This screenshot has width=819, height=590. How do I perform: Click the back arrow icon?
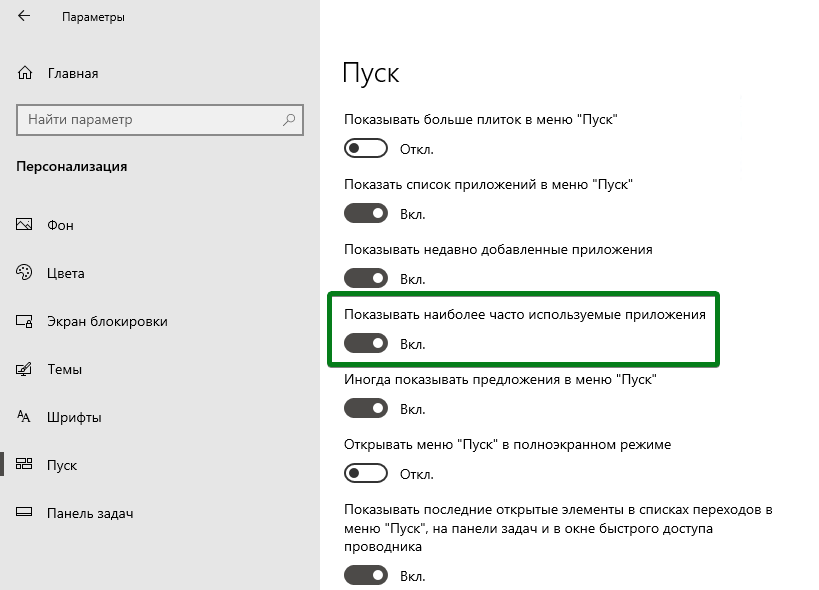pyautogui.click(x=24, y=16)
